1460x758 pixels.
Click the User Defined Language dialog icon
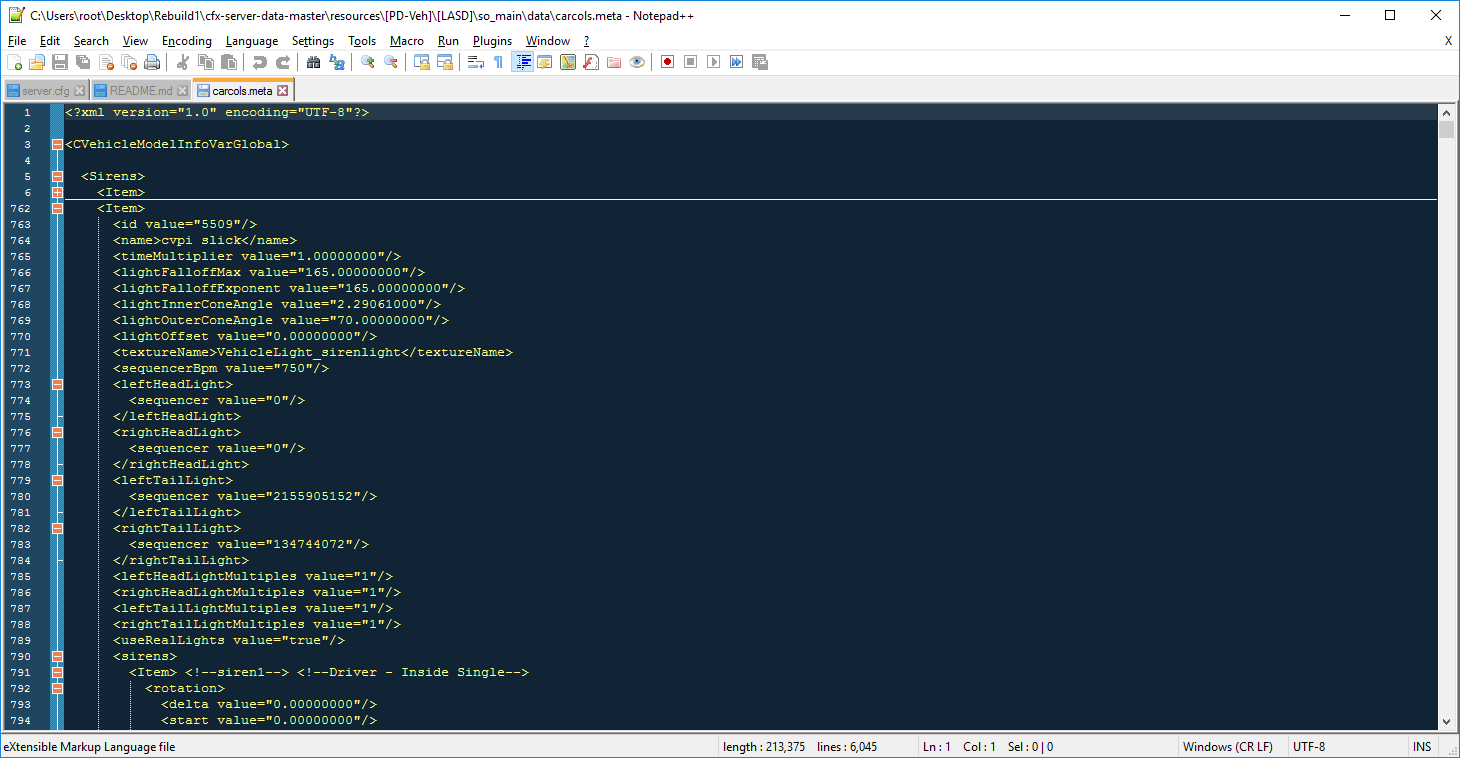point(544,62)
